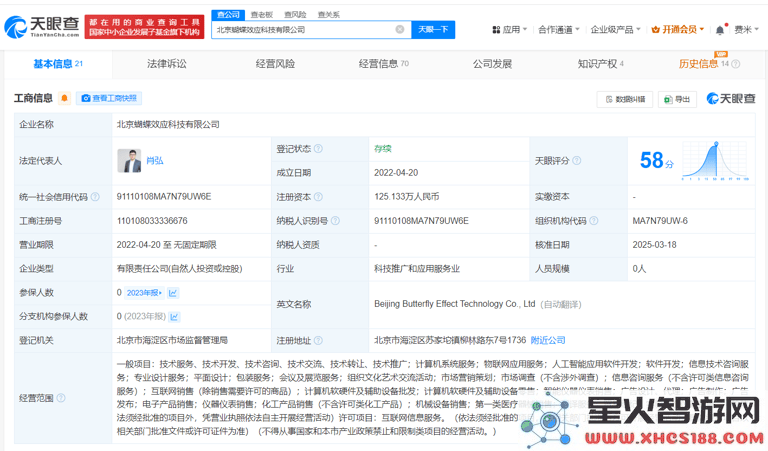Click the 存续 registration status value
The height and width of the screenshot is (451, 768).
pos(383,148)
